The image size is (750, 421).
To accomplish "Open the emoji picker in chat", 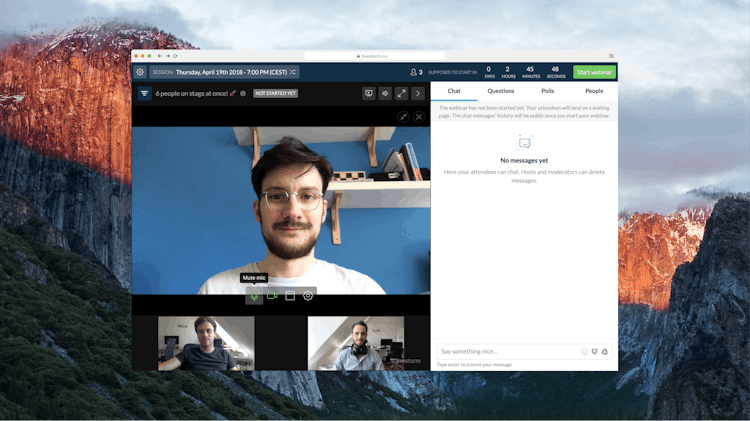I will pyautogui.click(x=584, y=351).
